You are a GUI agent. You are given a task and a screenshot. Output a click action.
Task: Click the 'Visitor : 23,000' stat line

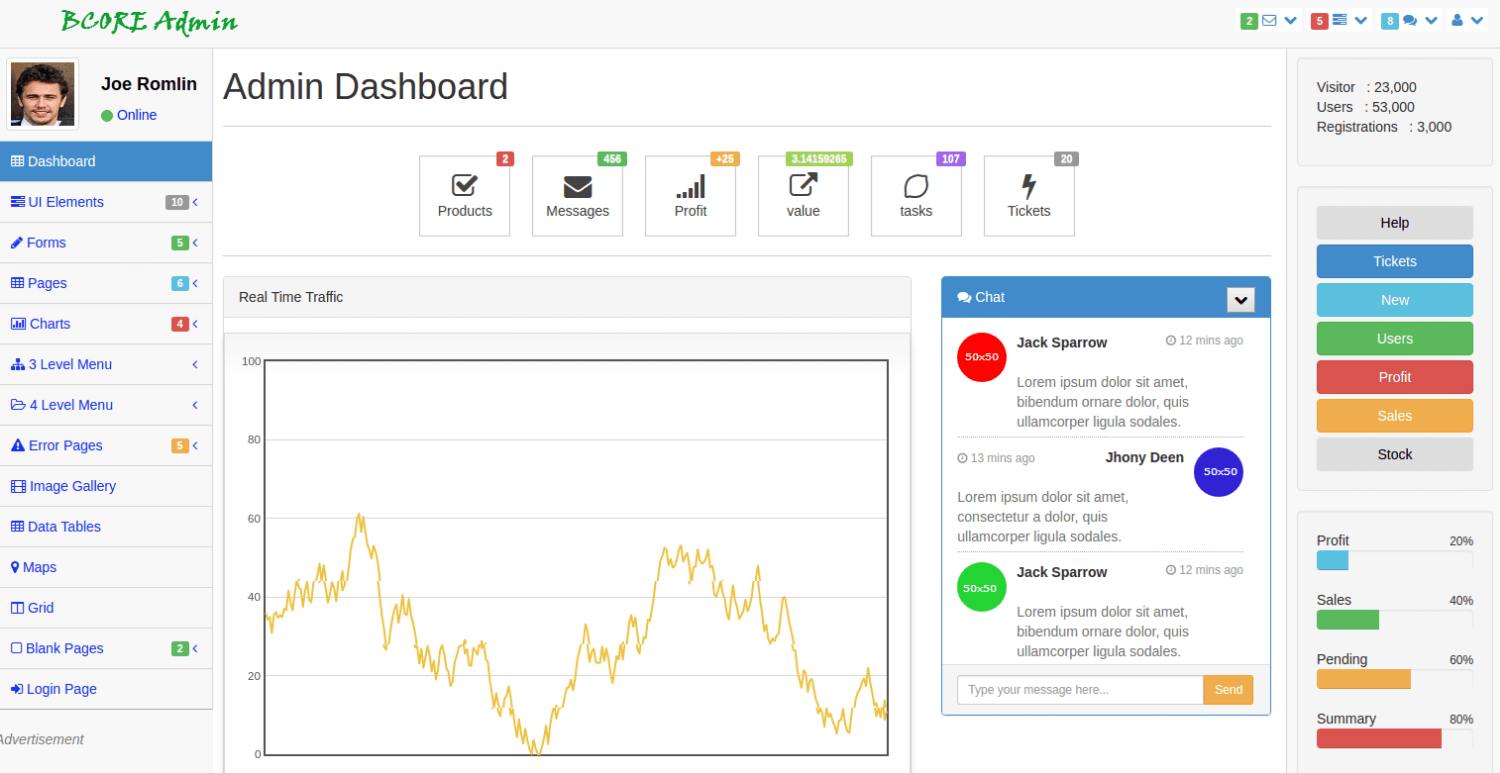1366,87
